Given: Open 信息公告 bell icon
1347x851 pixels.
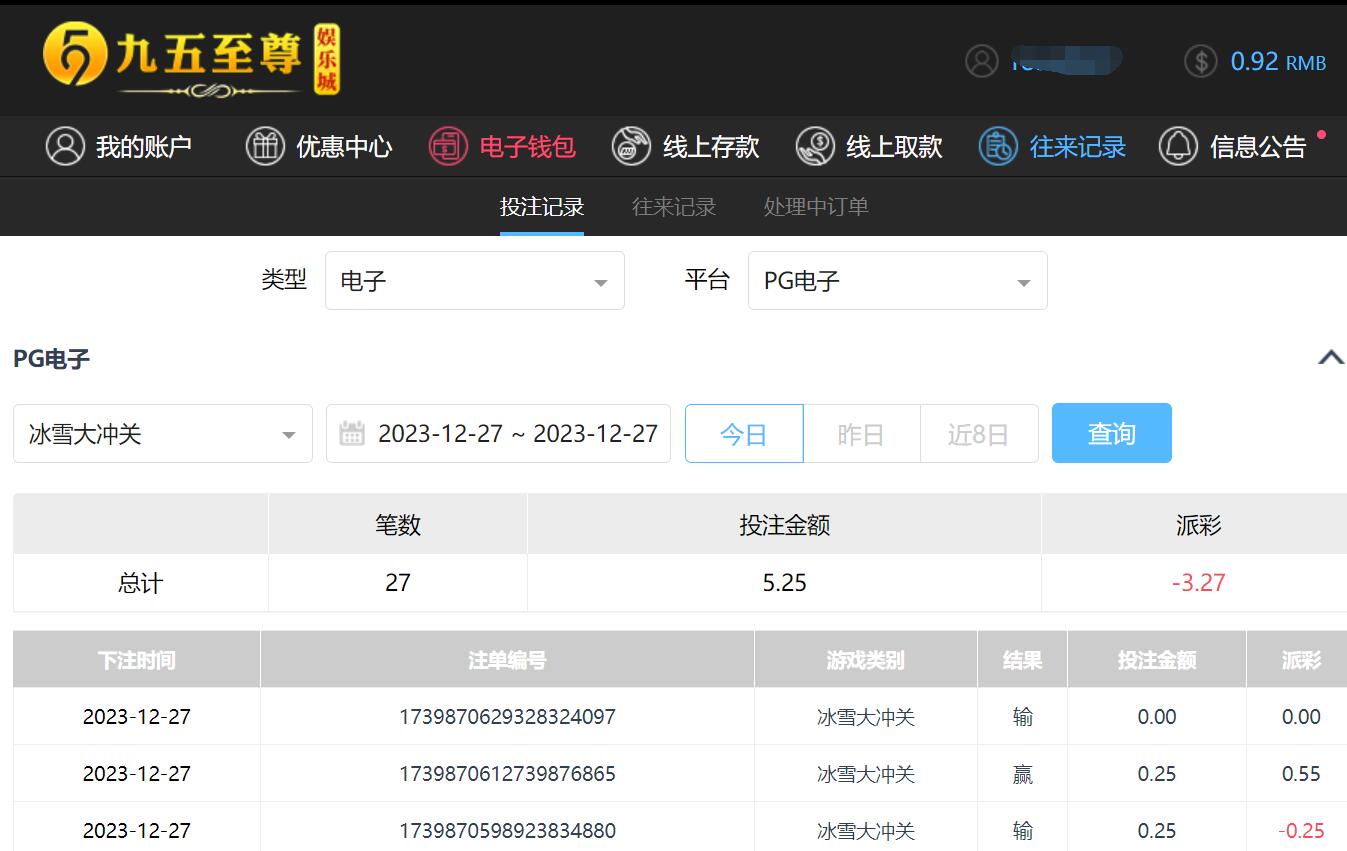Looking at the screenshot, I should click(x=1178, y=147).
